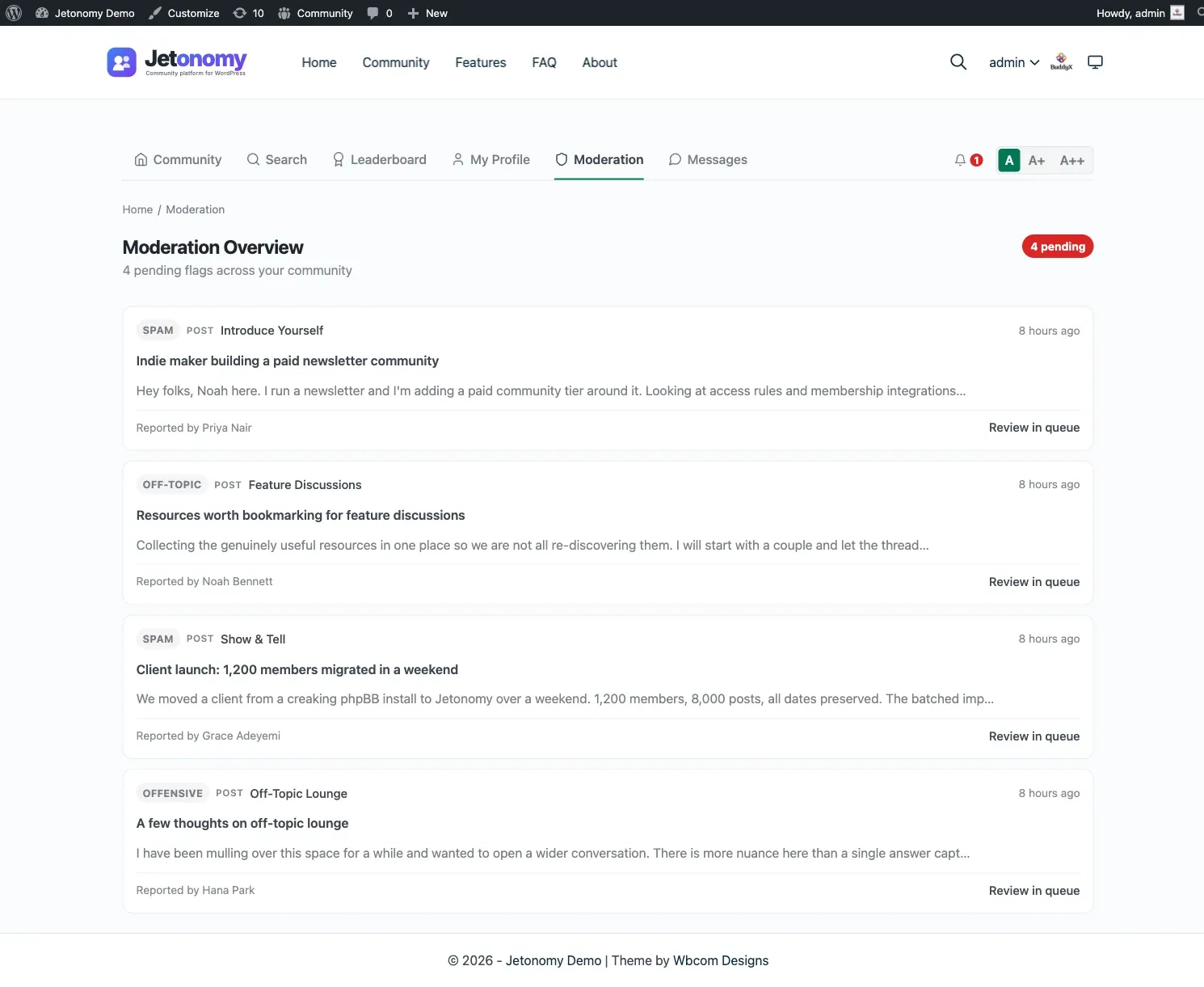Open 10 pending updates in admin bar
Image resolution: width=1204 pixels, height=987 pixels.
[249, 13]
